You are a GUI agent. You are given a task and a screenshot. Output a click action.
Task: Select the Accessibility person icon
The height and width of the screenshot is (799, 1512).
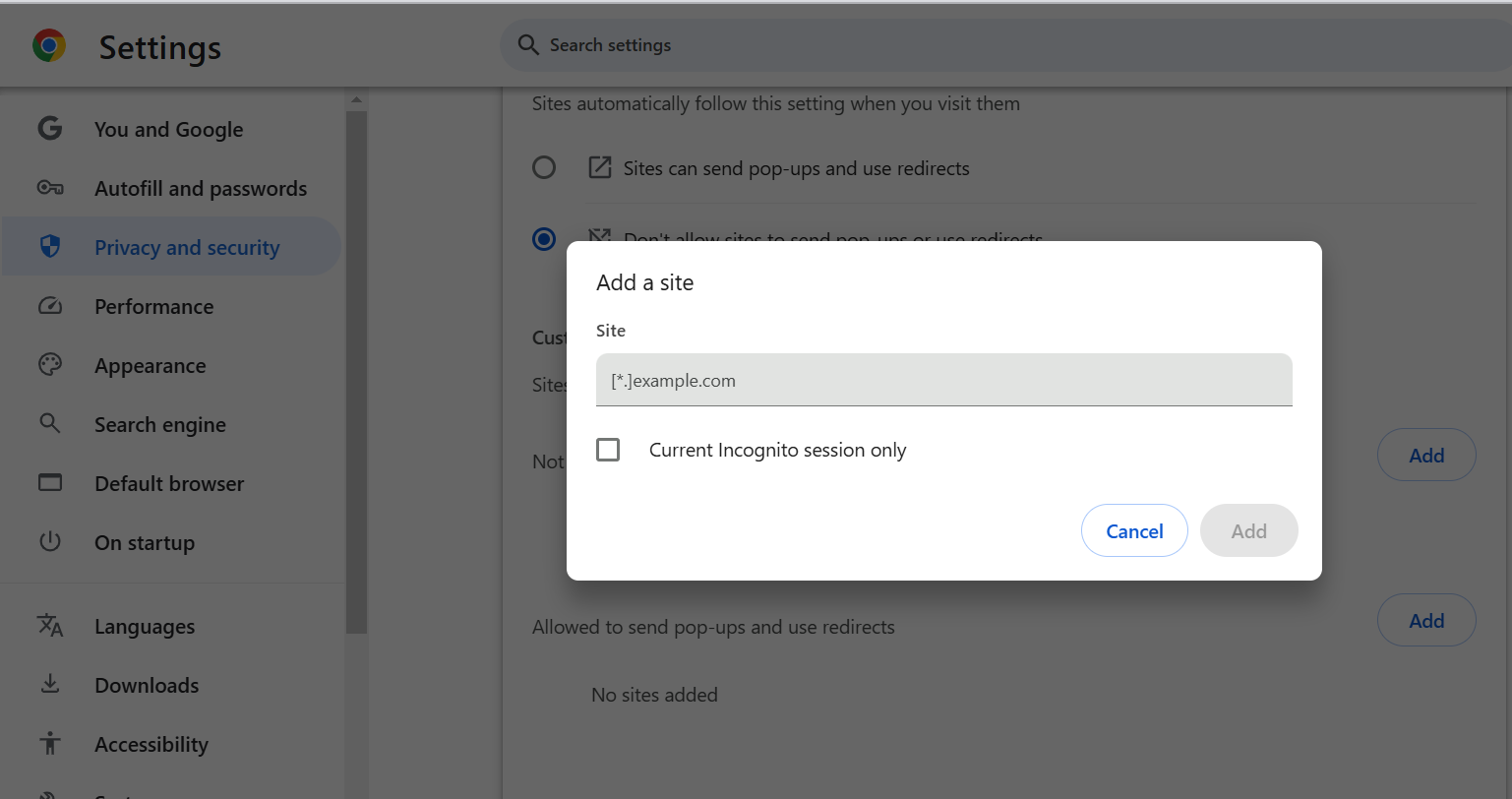coord(49,744)
